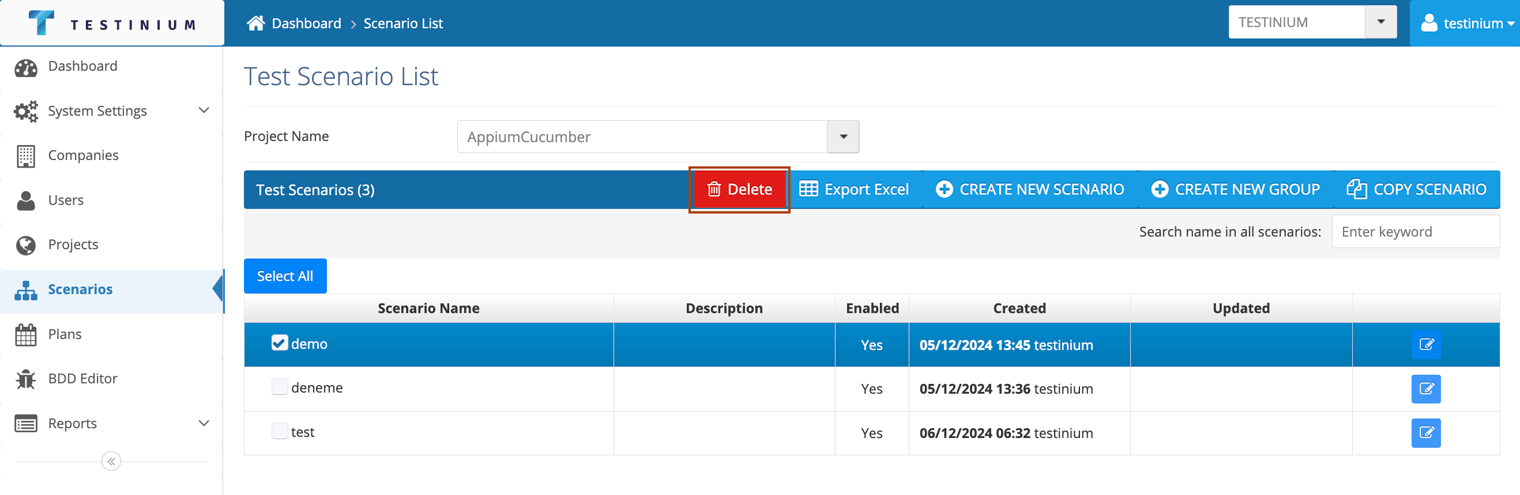Check the deneme scenario checkbox
This screenshot has width=1520, height=495.
click(x=279, y=387)
